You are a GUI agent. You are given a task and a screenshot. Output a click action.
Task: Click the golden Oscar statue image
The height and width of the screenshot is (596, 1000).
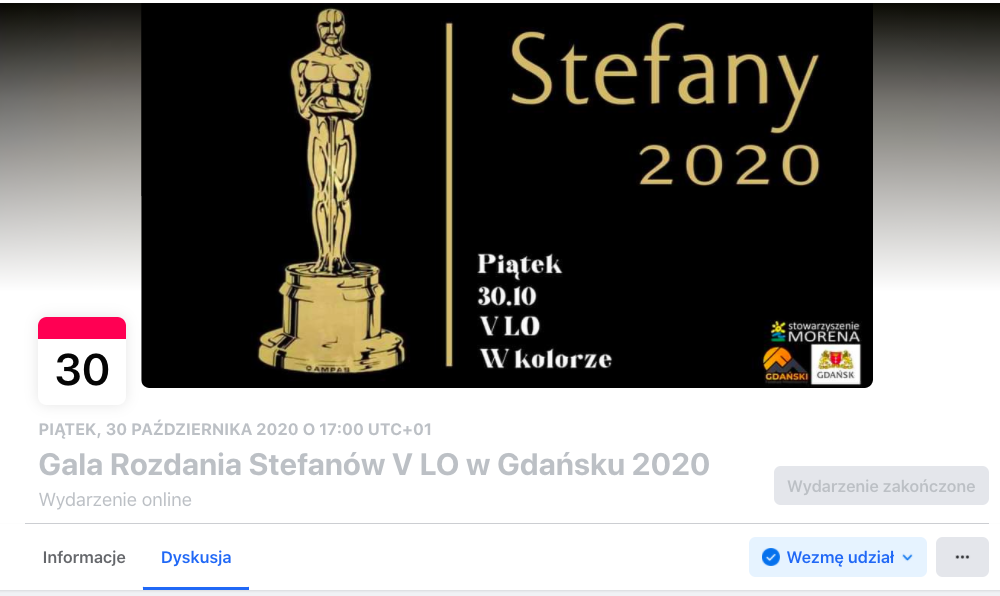(330, 191)
